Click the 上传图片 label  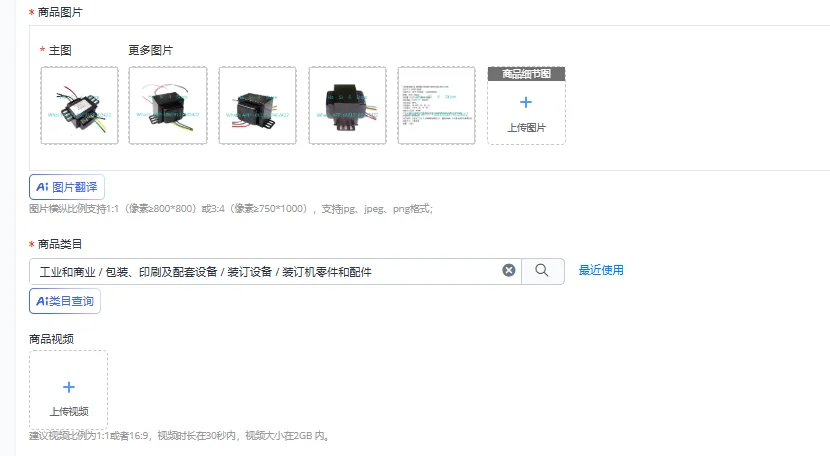point(526,128)
